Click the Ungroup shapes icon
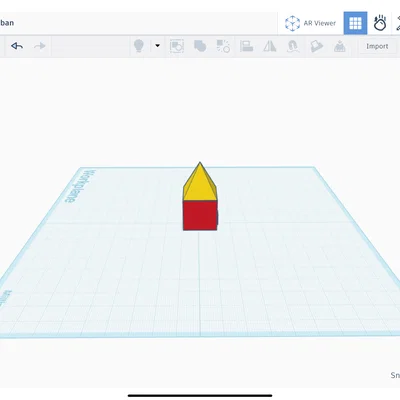The height and width of the screenshot is (400, 400). 223,46
